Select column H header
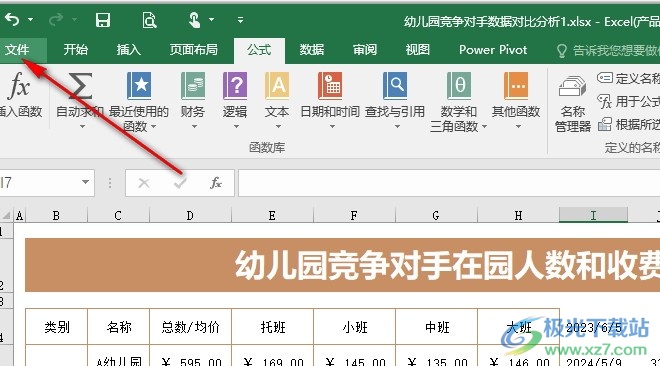 tap(519, 216)
